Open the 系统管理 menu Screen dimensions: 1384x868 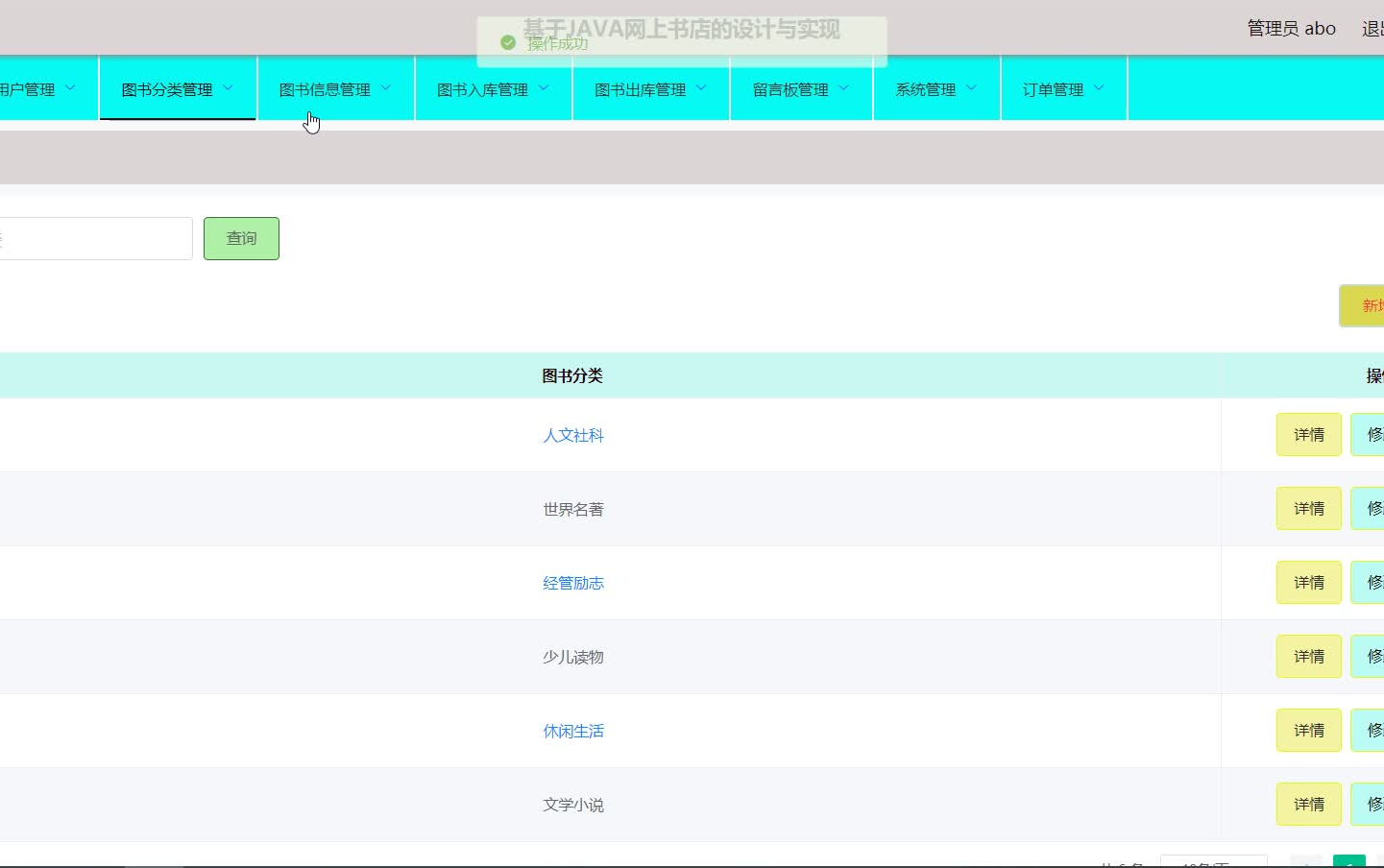[936, 88]
